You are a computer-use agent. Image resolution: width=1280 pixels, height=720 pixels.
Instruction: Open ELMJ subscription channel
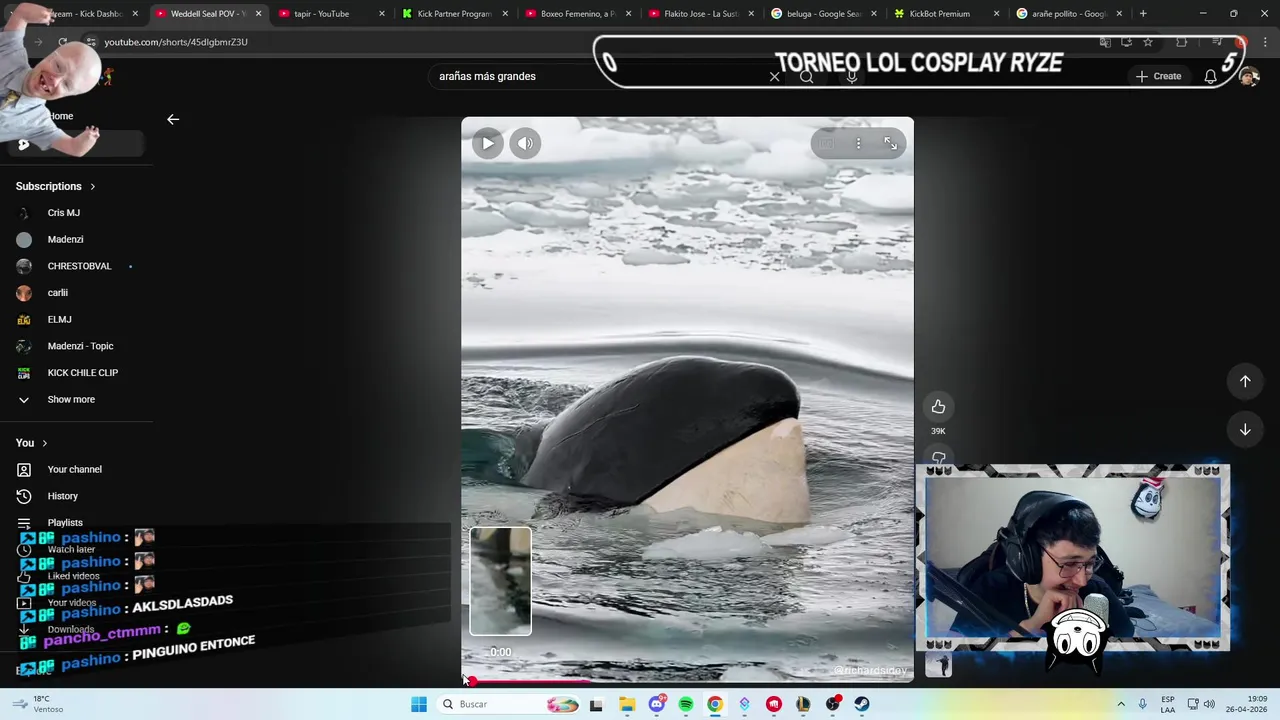click(x=59, y=320)
